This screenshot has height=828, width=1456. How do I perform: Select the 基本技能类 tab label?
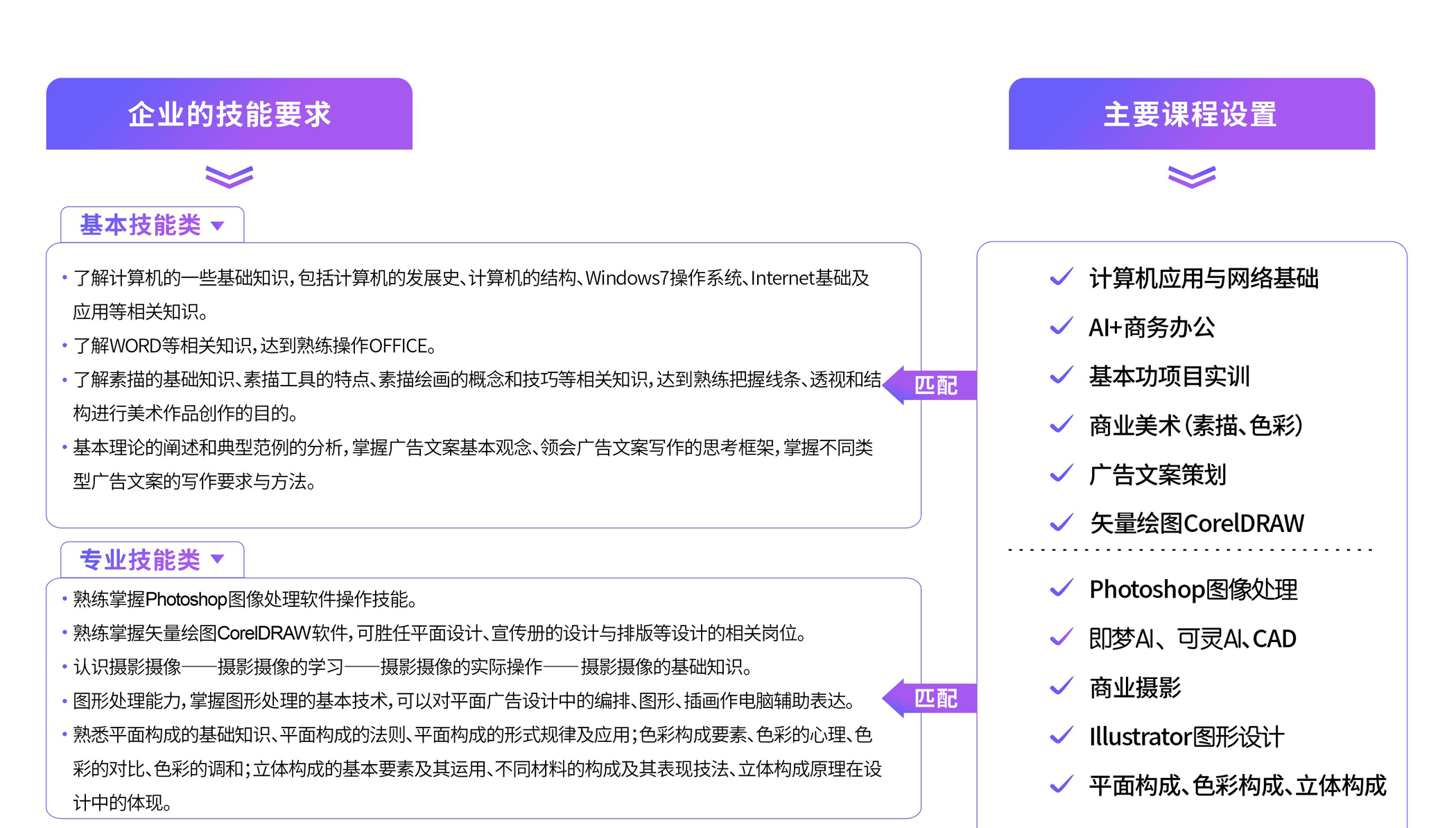pyautogui.click(x=140, y=225)
